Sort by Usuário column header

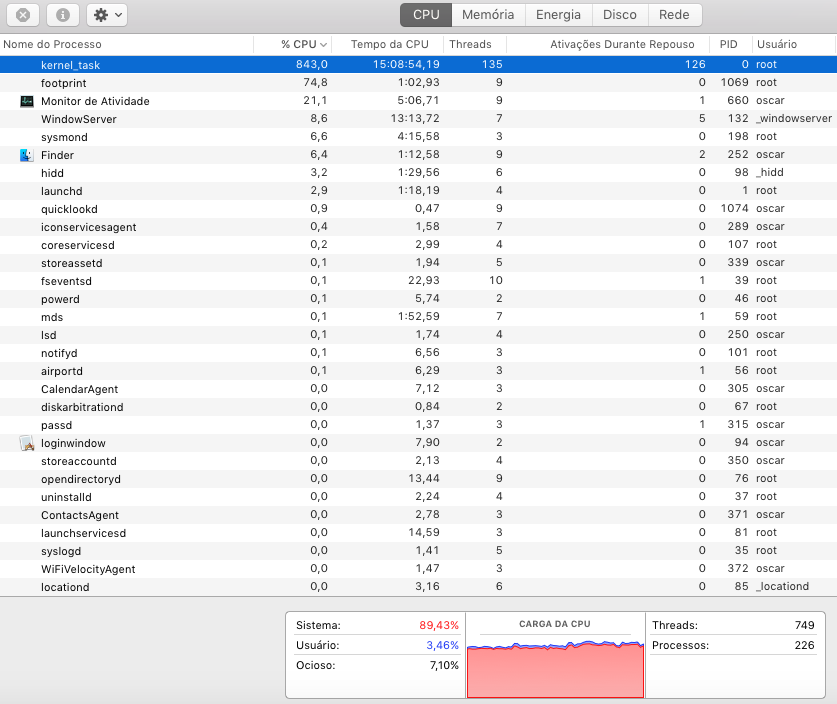[794, 44]
